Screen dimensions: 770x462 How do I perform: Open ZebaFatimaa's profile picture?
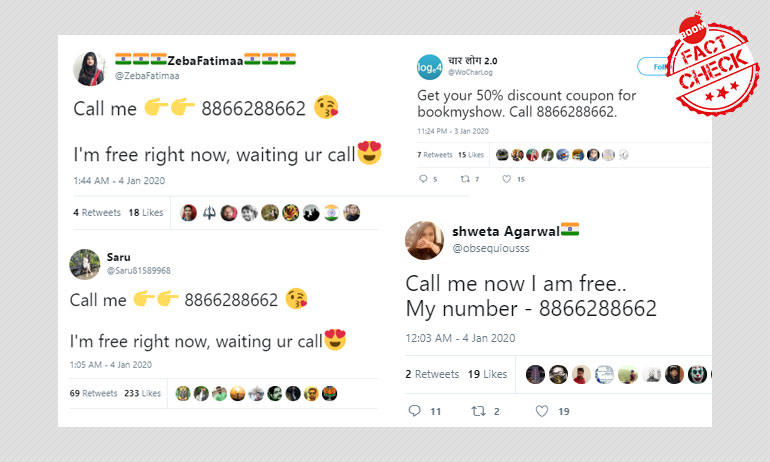tap(89, 68)
